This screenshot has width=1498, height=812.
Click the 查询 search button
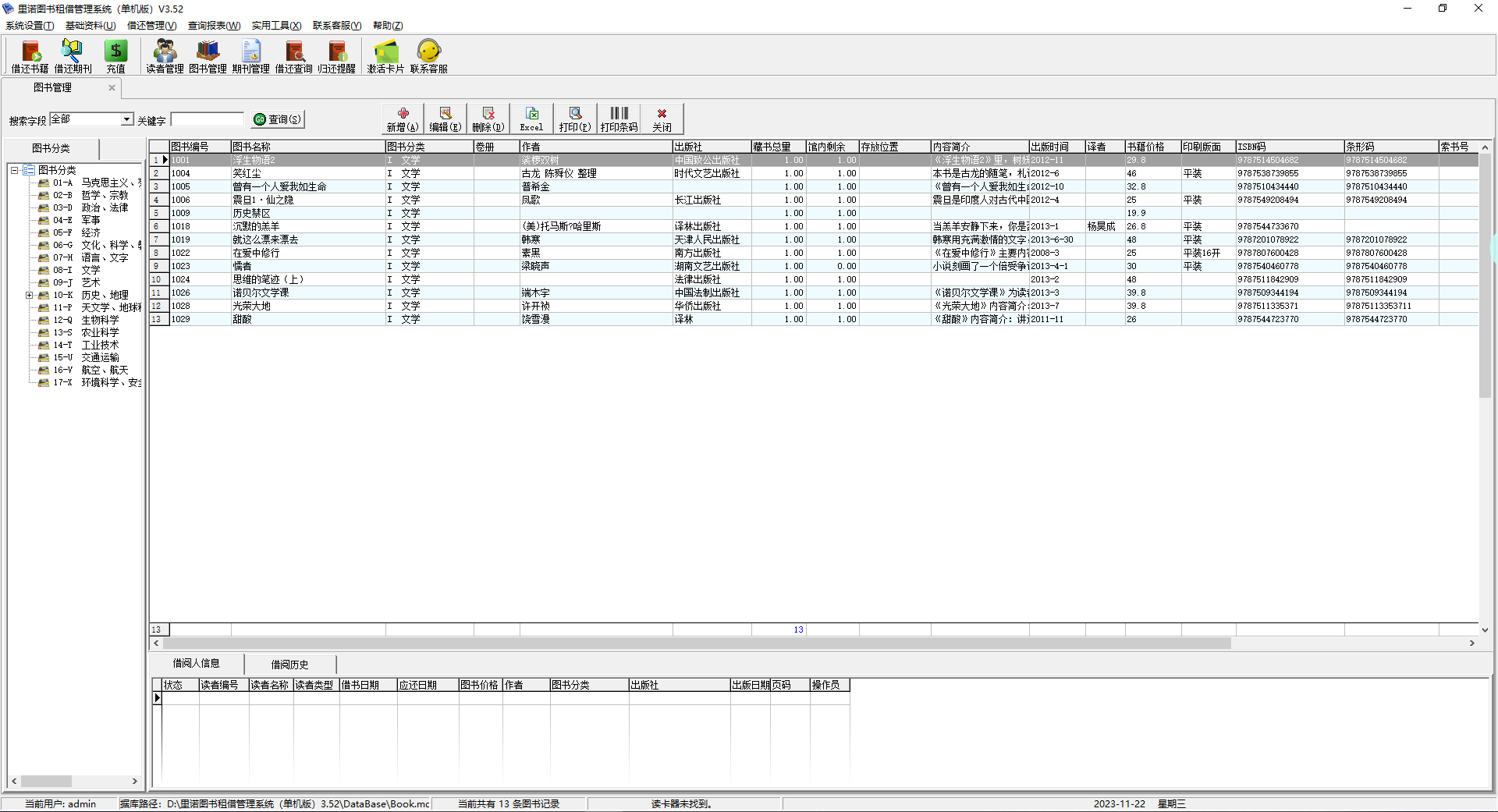(x=278, y=119)
